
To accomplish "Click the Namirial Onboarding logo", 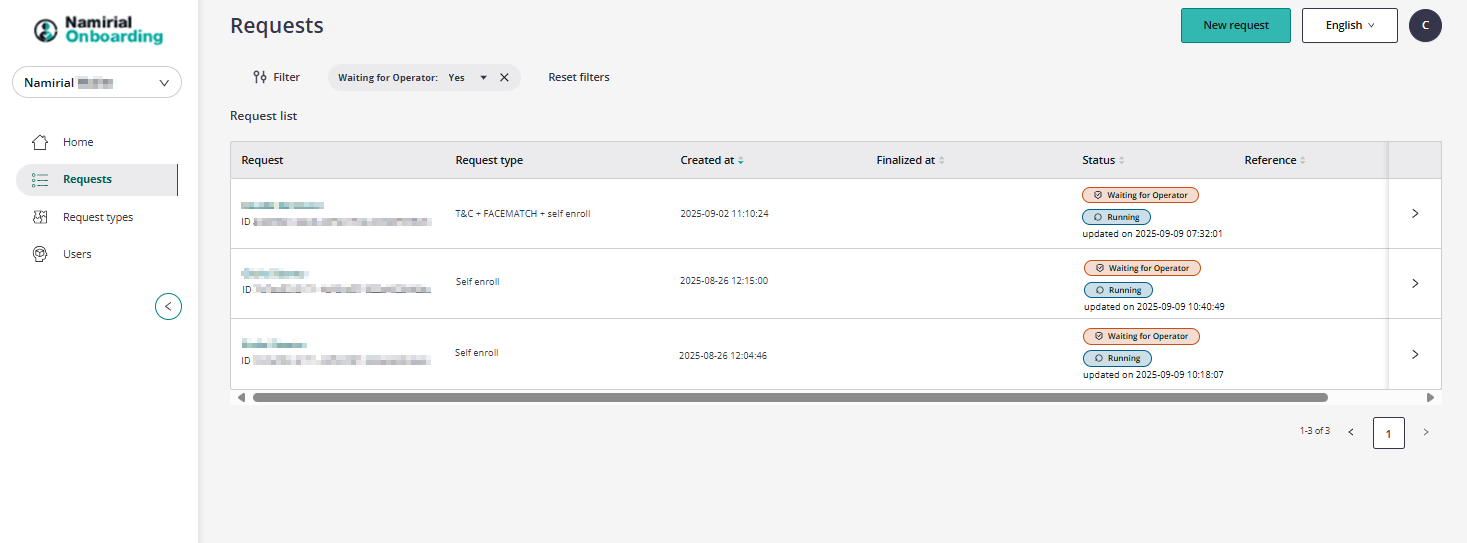I will 98,29.
